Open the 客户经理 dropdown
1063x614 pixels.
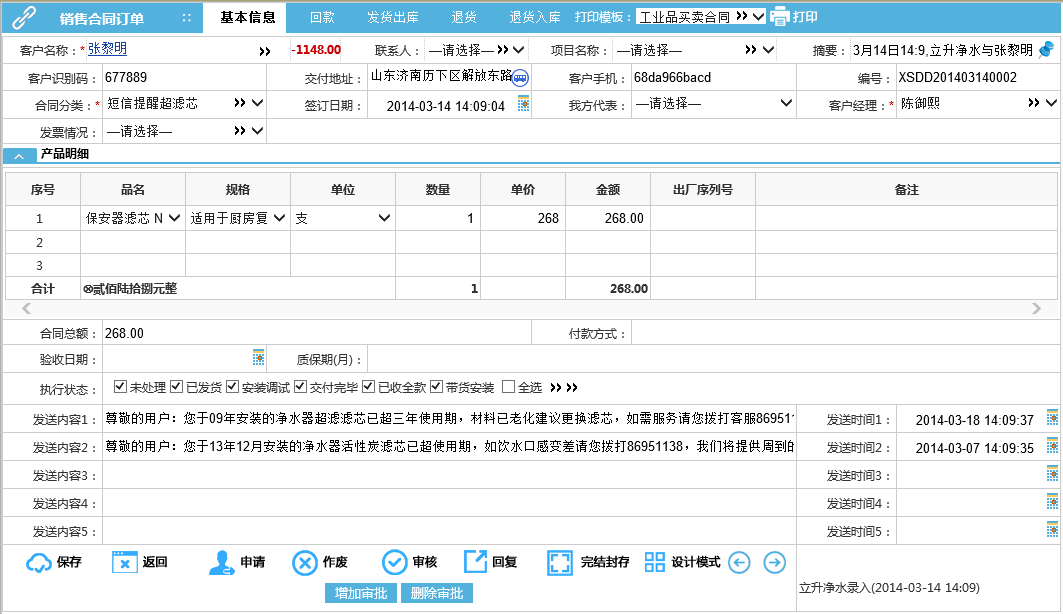1051,103
